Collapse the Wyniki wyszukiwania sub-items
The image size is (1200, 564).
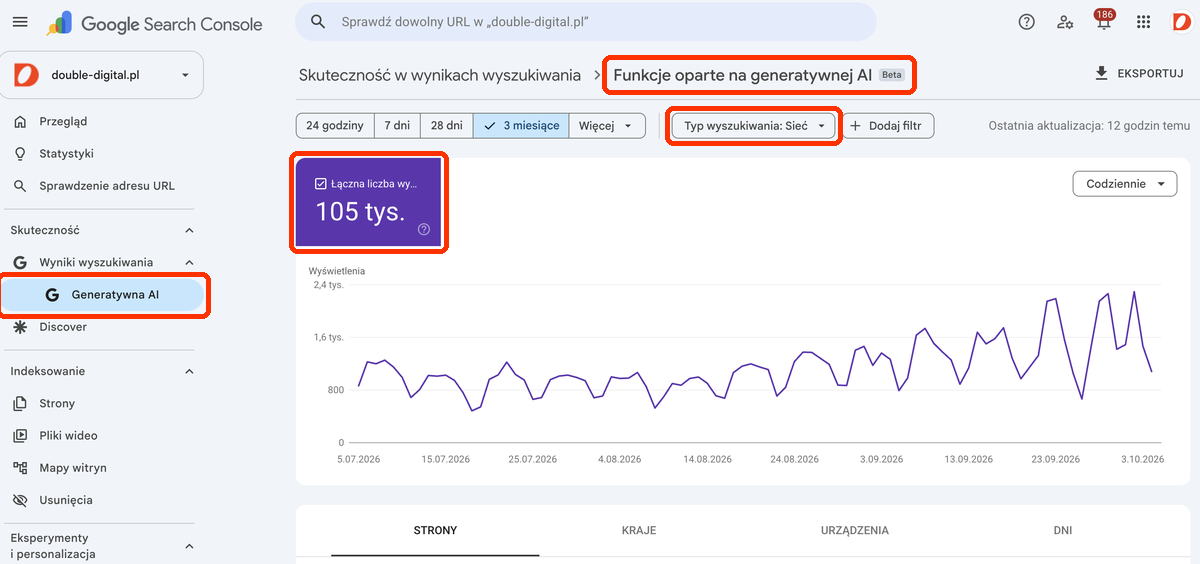(x=189, y=262)
